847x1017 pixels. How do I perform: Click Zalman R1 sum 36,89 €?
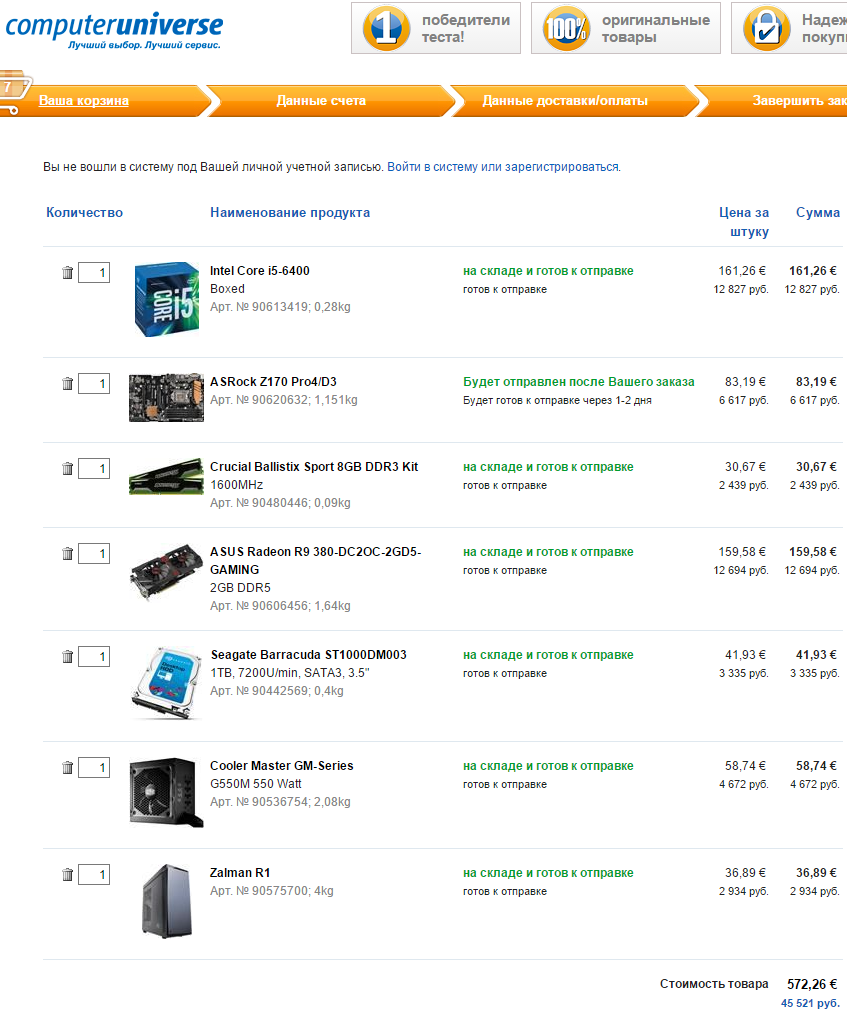816,872
